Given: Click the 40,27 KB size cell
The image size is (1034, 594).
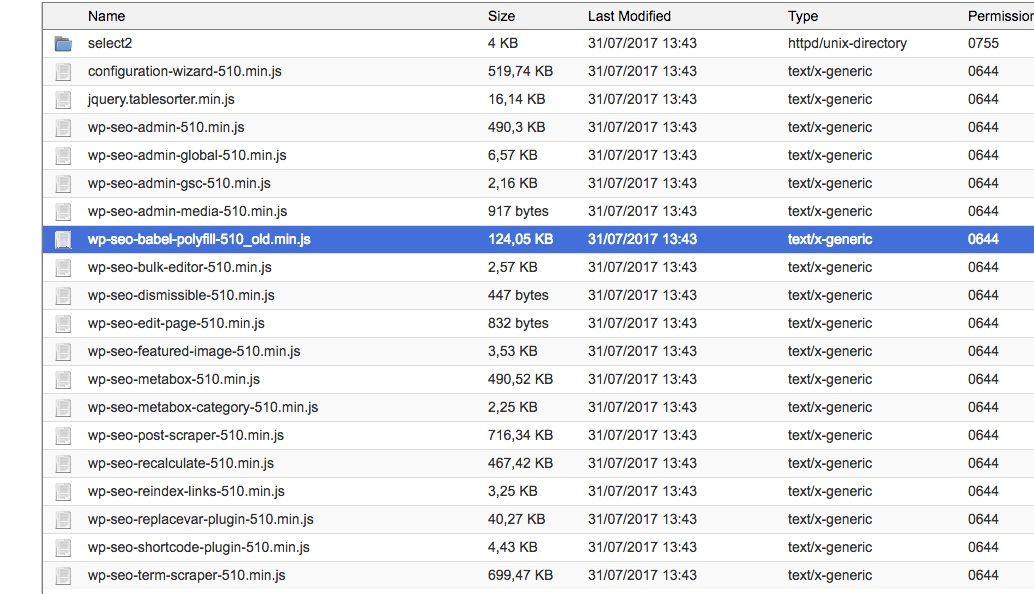Looking at the screenshot, I should [516, 520].
